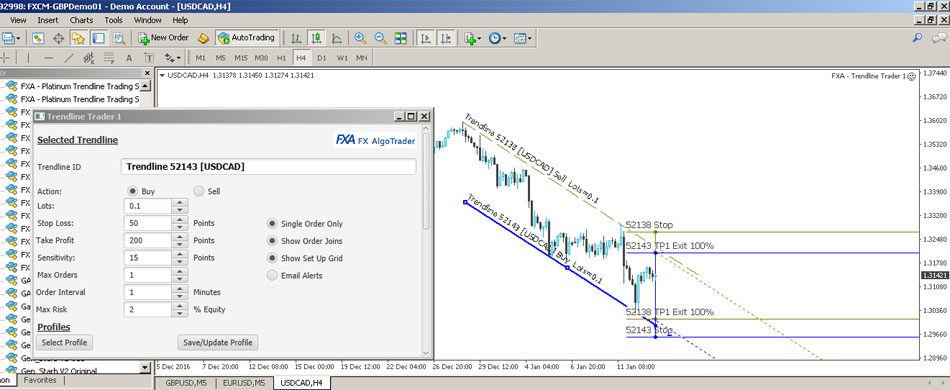Open the Favorites tab in Navigator
950x390 pixels.
40,380
